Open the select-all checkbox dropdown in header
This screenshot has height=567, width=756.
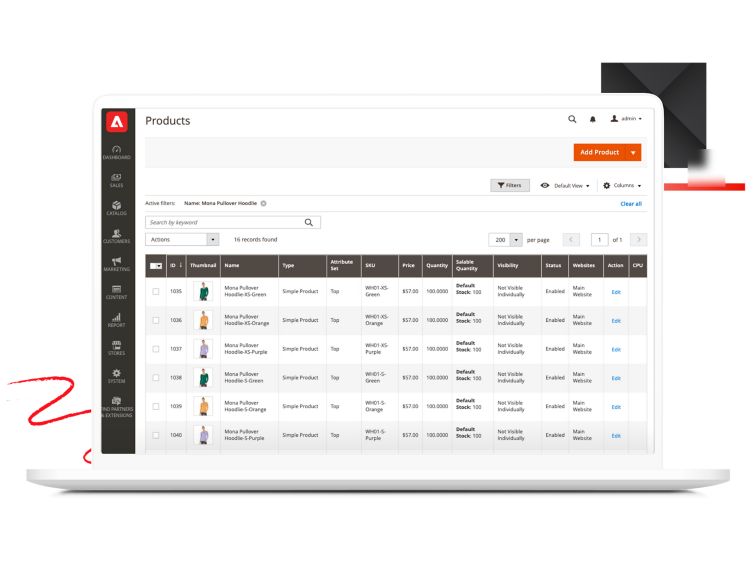tap(156, 266)
